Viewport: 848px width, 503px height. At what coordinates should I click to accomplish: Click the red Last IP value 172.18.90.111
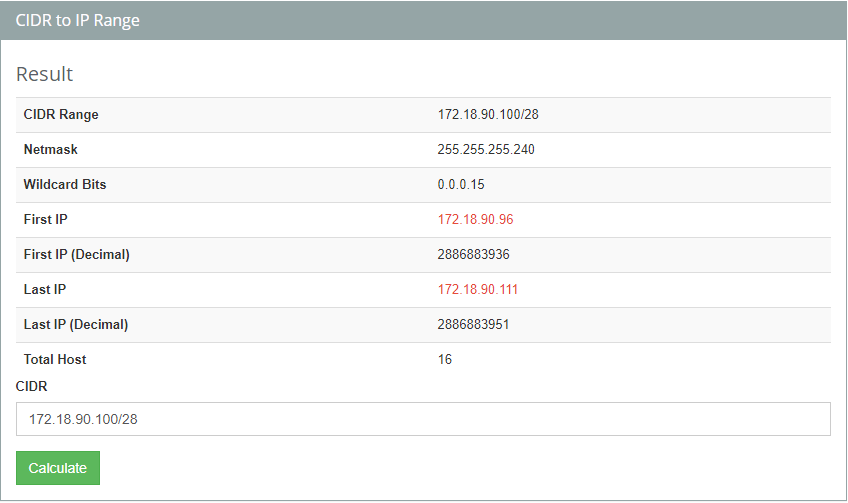pos(478,289)
